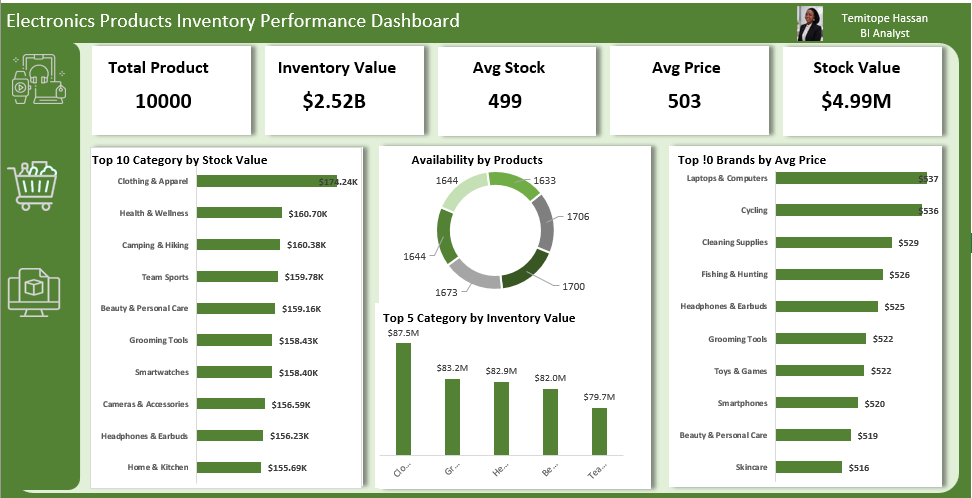The image size is (972, 498).
Task: Select Availability by Products chart title
Action: point(477,160)
